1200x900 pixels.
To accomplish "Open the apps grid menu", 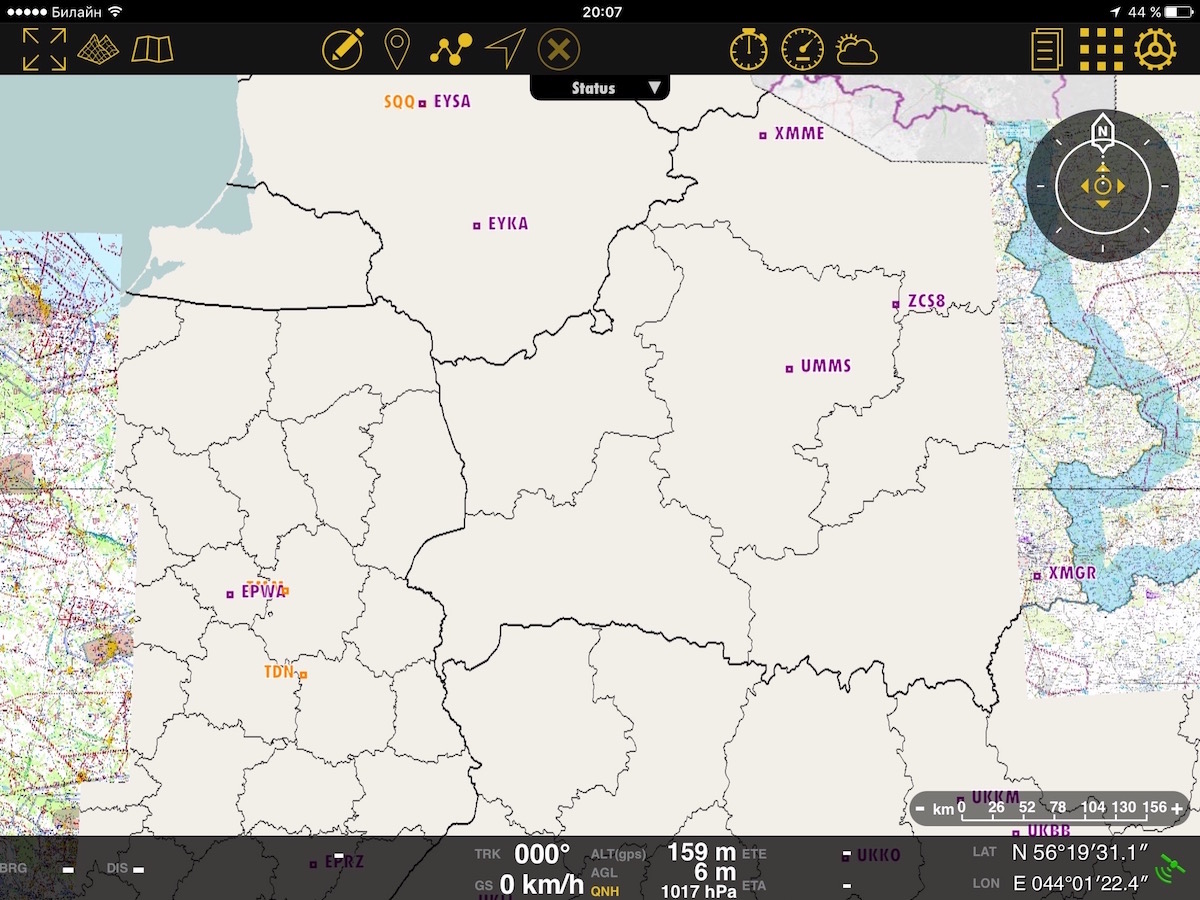I will pyautogui.click(x=1100, y=49).
